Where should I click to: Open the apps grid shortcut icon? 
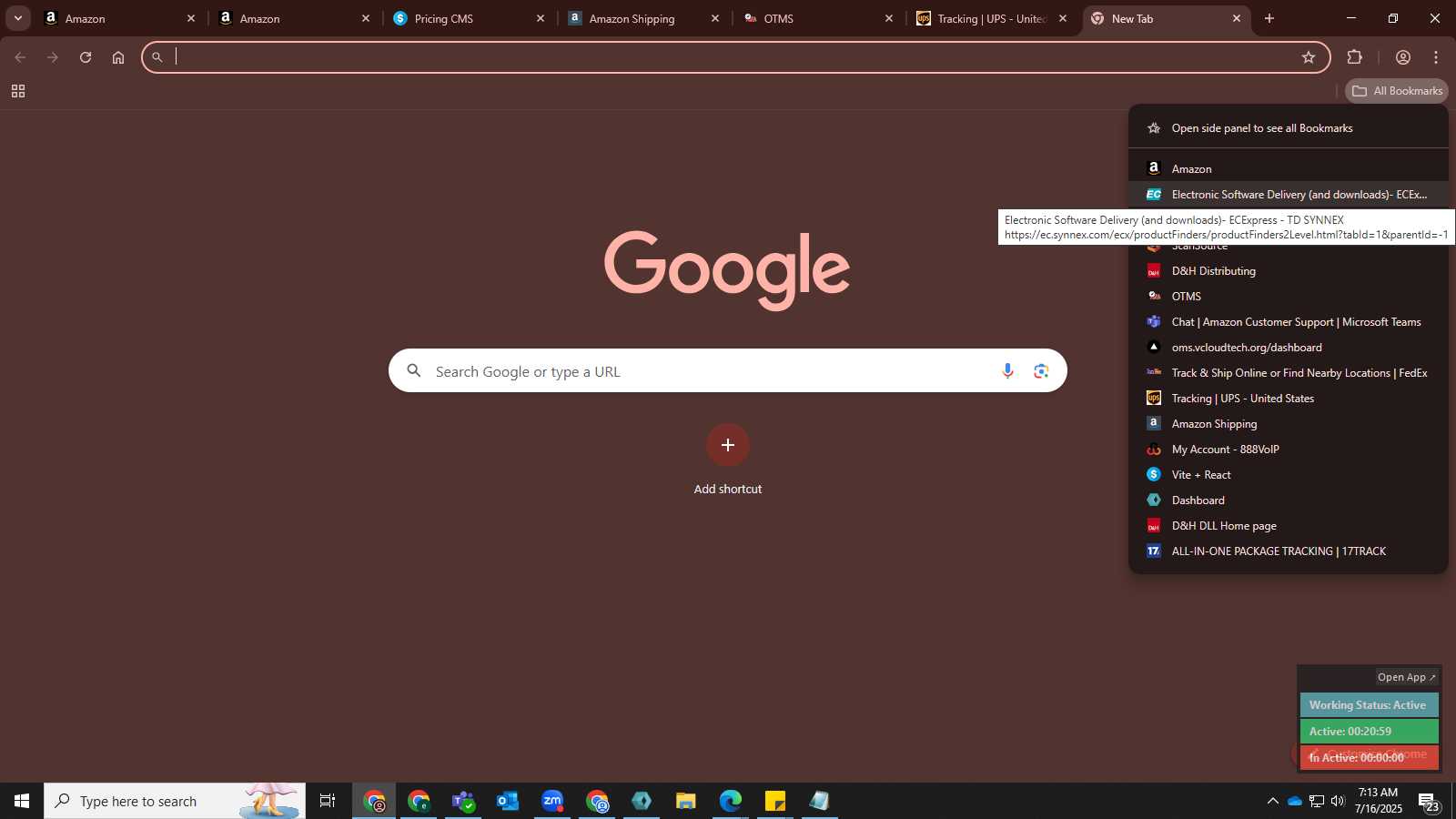click(x=17, y=91)
